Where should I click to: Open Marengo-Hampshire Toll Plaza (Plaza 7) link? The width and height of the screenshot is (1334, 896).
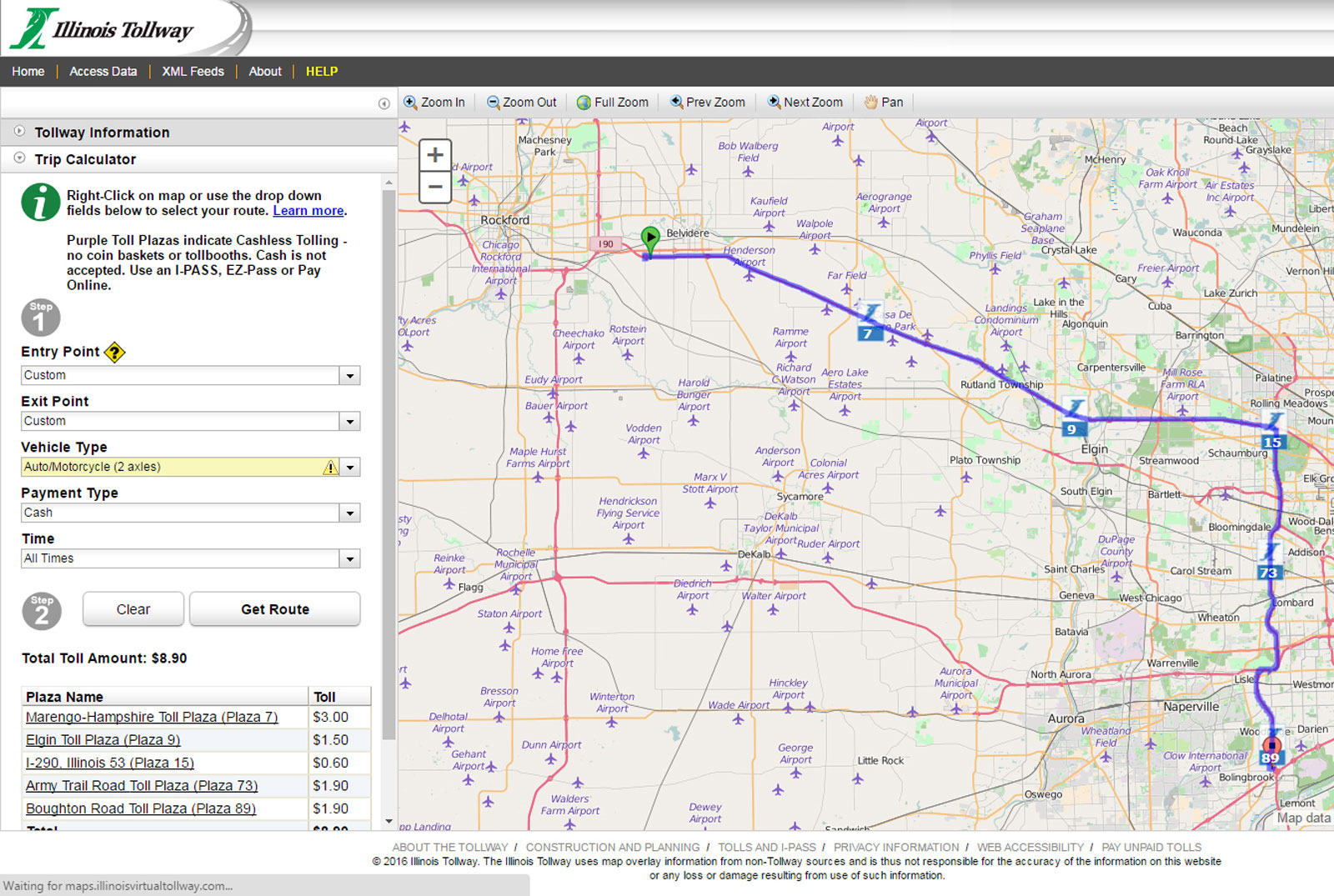(152, 718)
